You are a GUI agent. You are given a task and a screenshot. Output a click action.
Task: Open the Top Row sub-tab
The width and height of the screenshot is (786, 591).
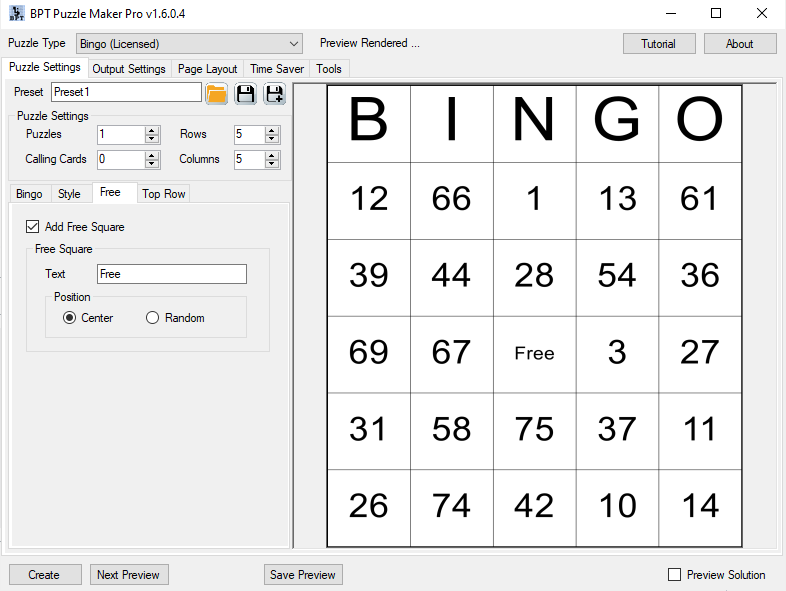(x=163, y=193)
